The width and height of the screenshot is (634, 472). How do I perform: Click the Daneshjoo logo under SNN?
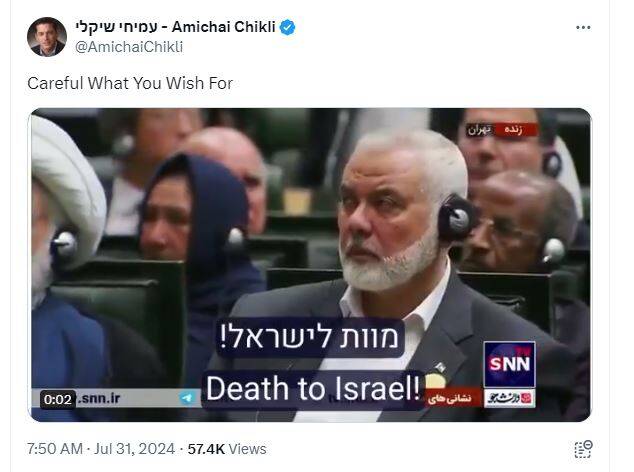click(x=509, y=398)
